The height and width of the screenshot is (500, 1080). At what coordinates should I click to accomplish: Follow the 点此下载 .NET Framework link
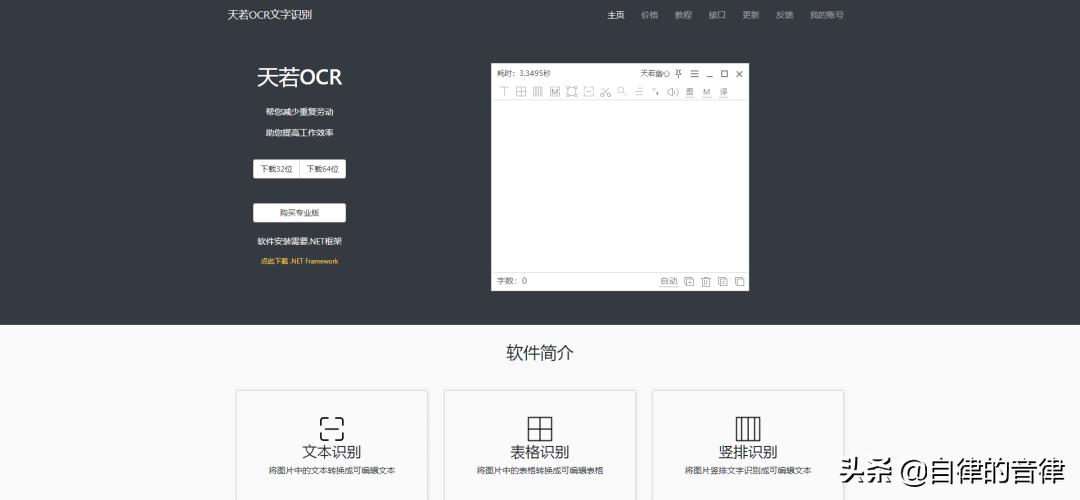(x=300, y=261)
